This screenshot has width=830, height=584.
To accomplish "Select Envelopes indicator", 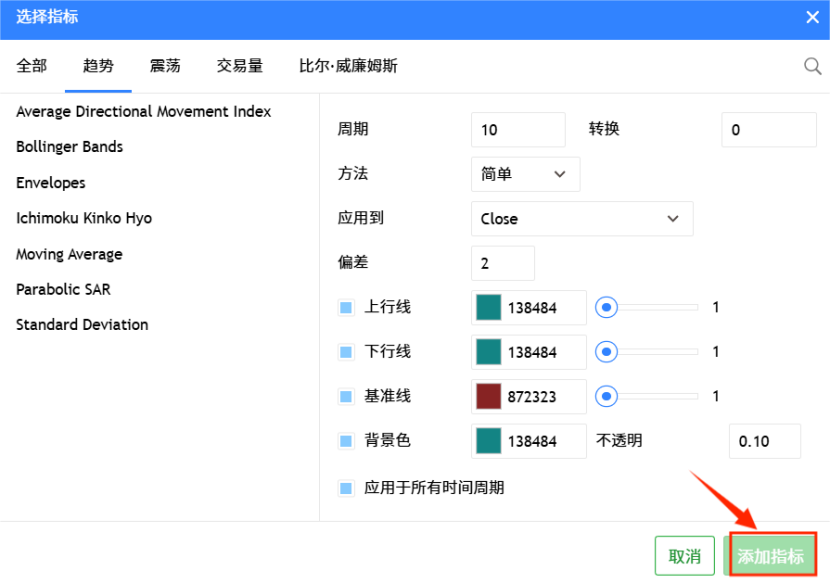I will (x=51, y=183).
